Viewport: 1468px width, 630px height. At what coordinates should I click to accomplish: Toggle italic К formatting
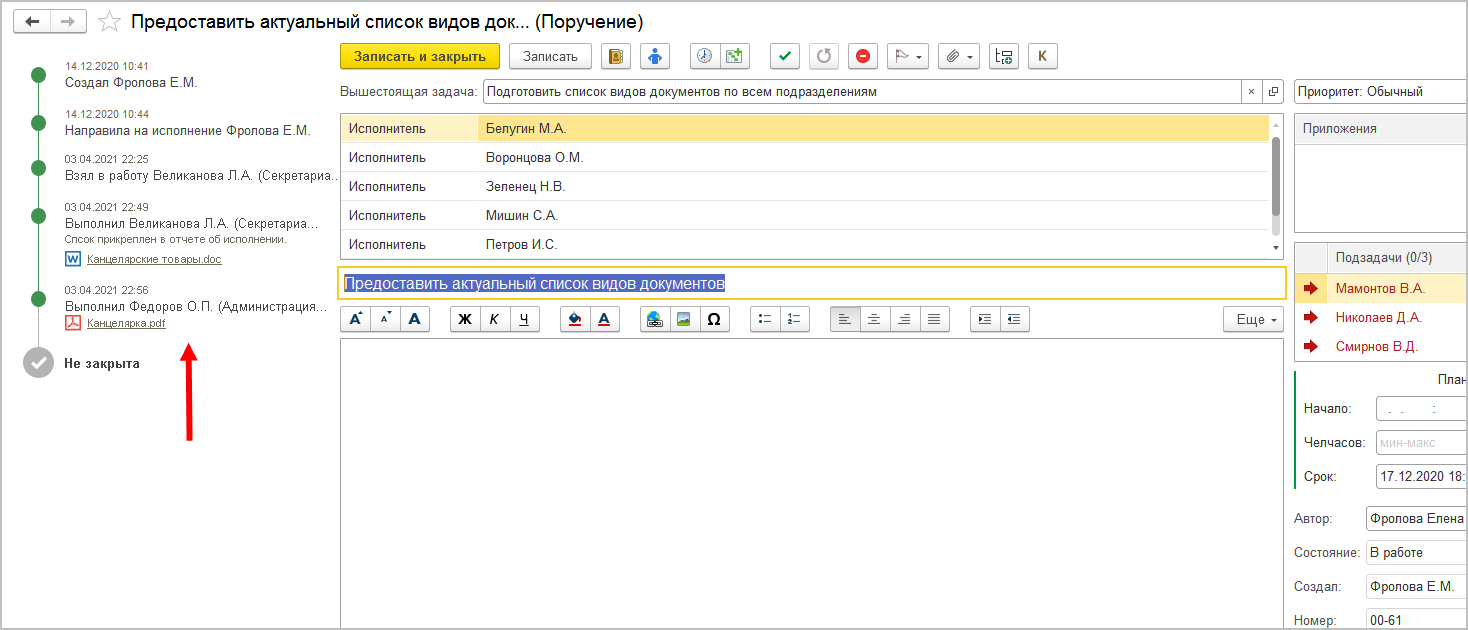click(495, 319)
